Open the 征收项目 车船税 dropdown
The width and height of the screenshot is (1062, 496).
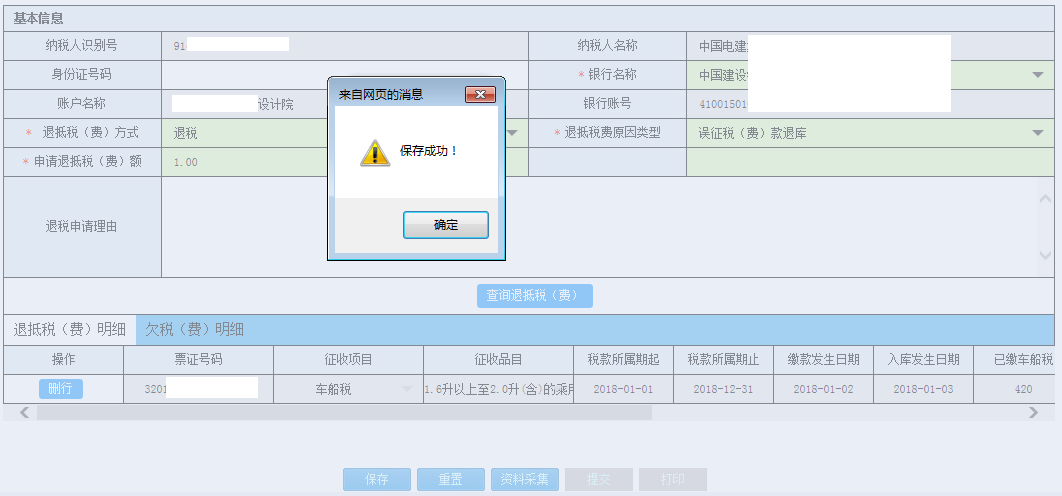tap(407, 389)
